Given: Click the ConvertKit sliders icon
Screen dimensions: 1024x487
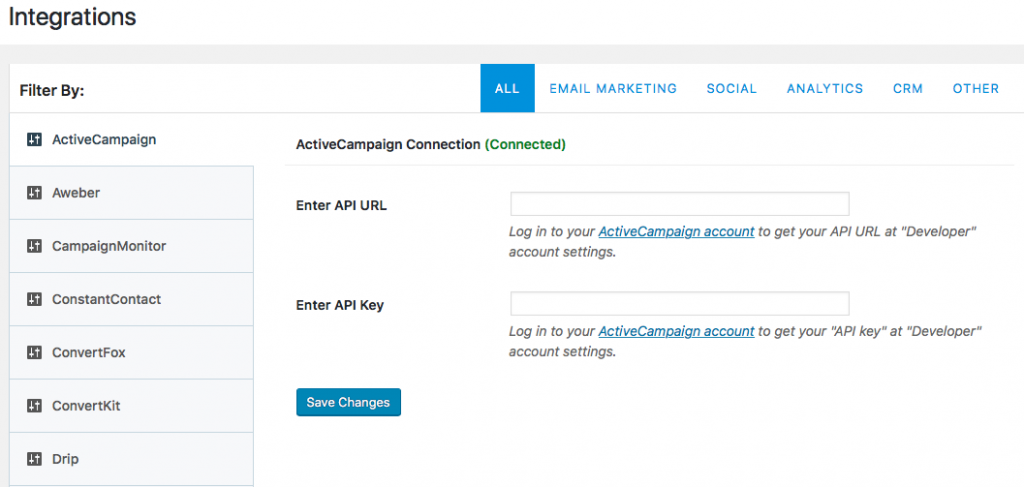Looking at the screenshot, I should pos(34,406).
